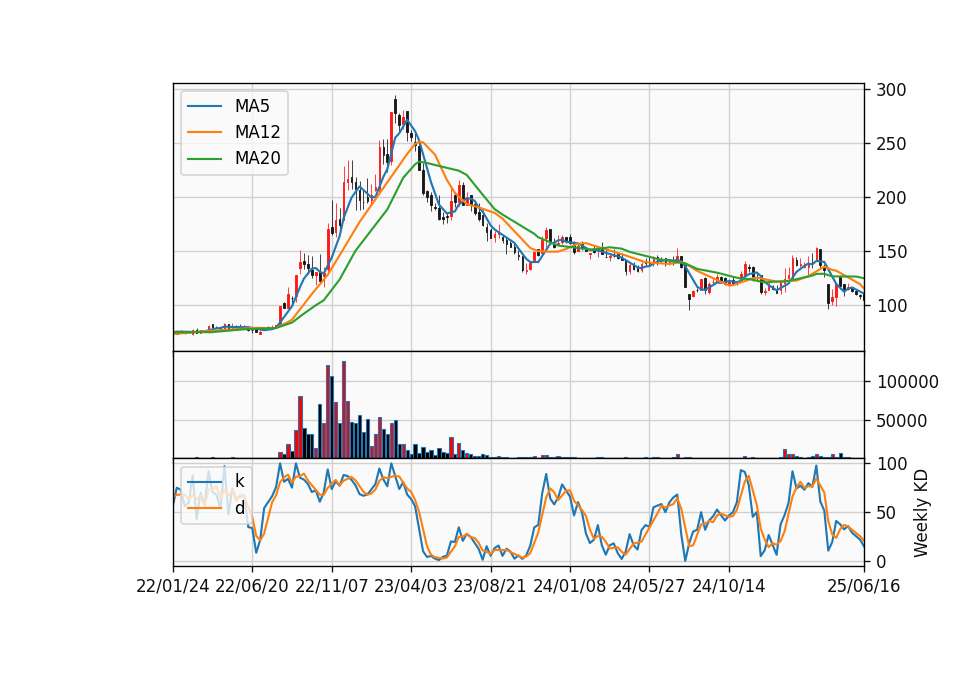960x690 pixels.
Task: Click the 50000 volume axis tick label
Action: 902,421
